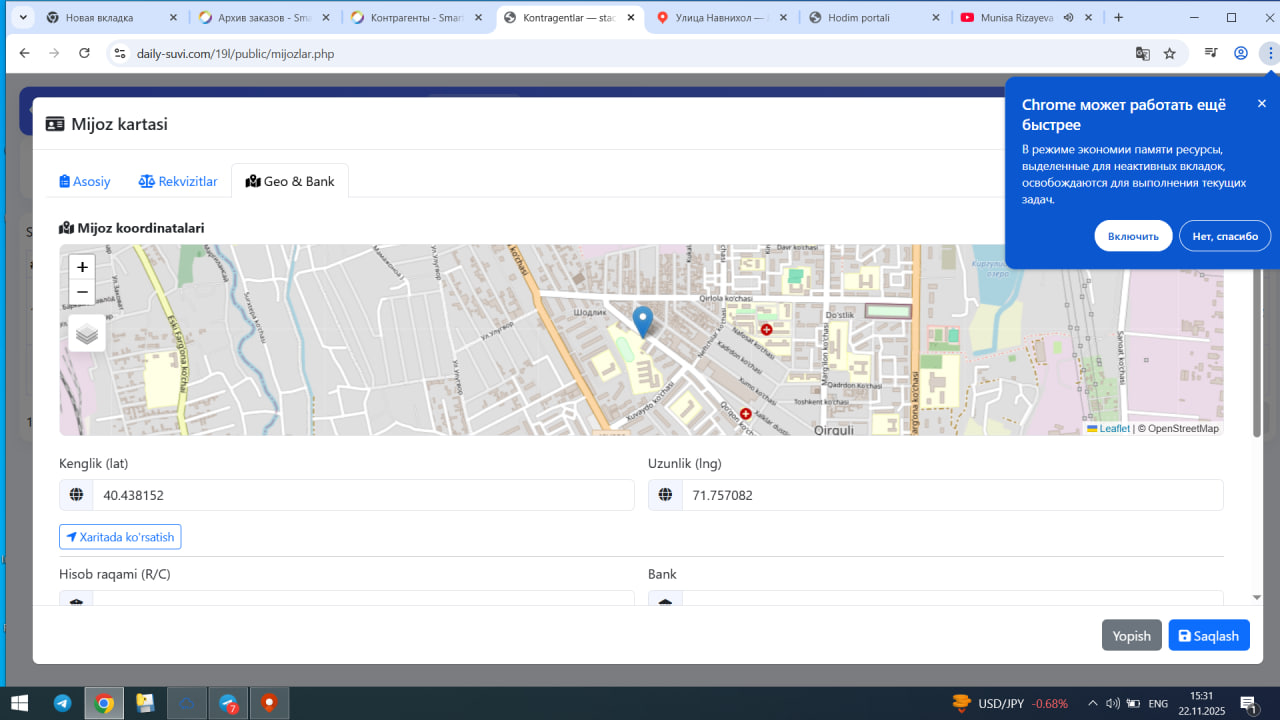Open Telegram from the taskbar
Viewport: 1280px width, 720px height.
[62, 703]
